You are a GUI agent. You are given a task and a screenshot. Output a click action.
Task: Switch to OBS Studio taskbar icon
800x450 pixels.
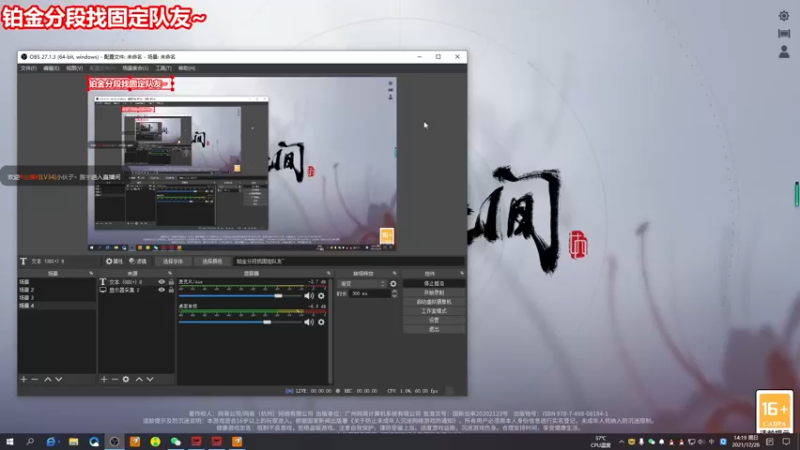(114, 441)
